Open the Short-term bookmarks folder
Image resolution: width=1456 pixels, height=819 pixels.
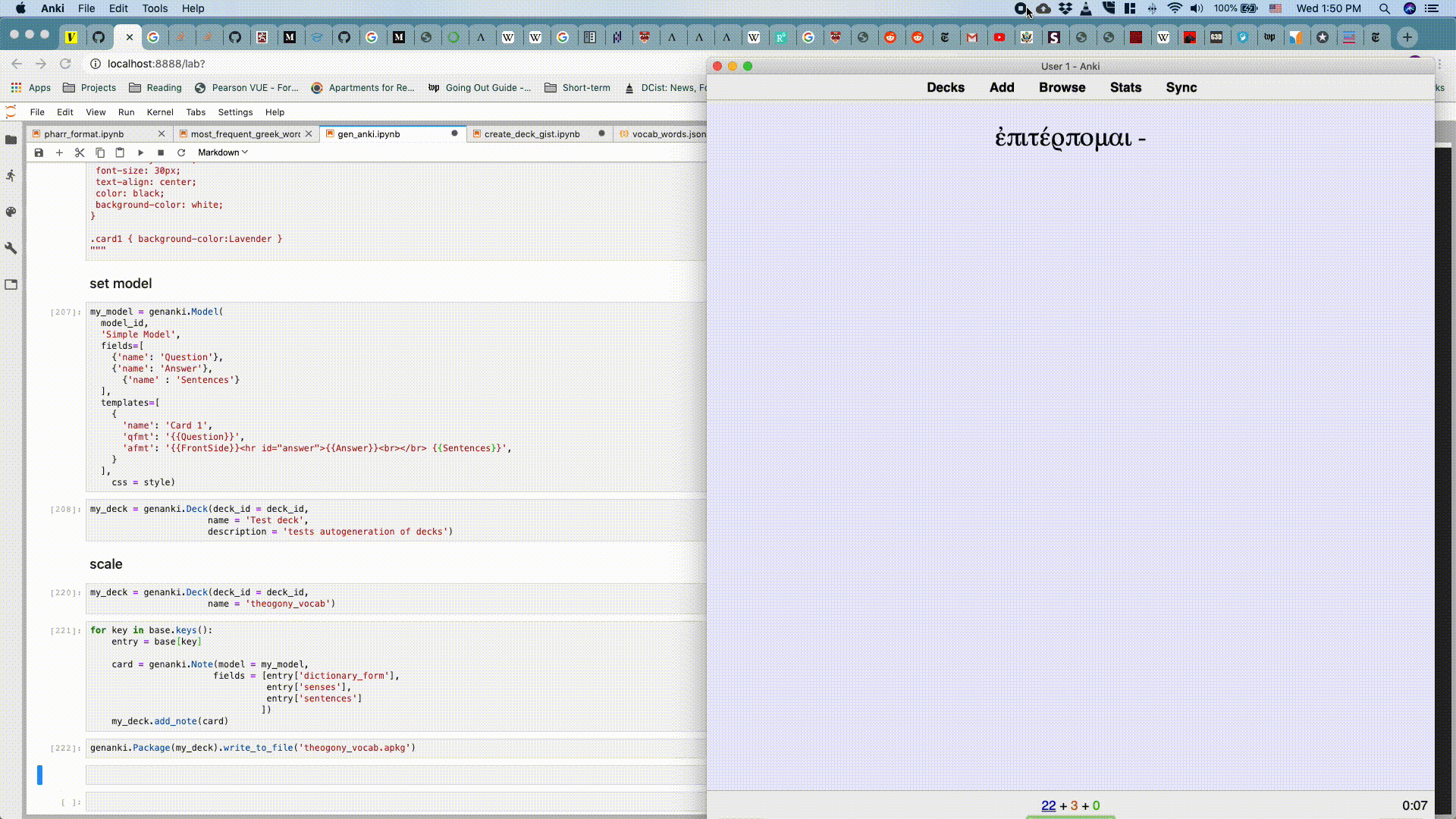click(577, 88)
